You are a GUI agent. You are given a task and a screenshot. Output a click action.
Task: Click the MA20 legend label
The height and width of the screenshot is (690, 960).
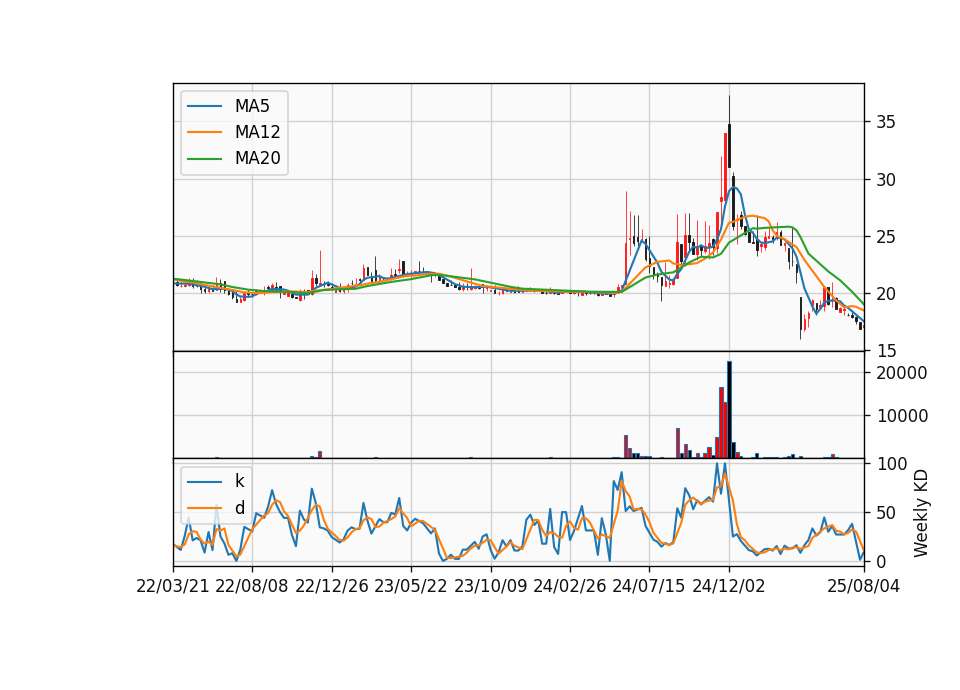click(257, 158)
